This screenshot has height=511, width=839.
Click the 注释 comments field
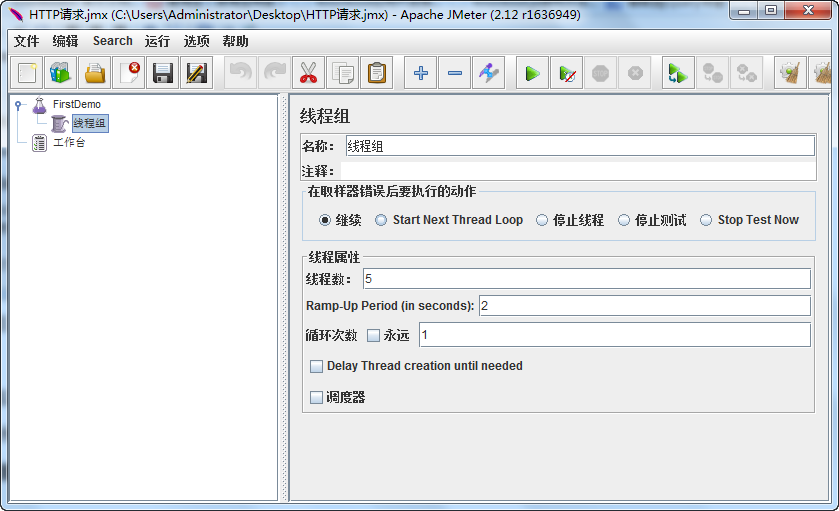578,171
